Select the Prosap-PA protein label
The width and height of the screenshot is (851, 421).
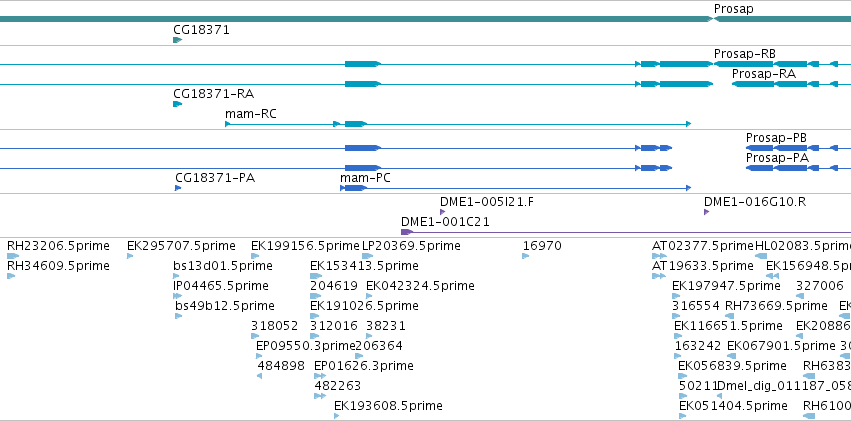(x=777, y=158)
